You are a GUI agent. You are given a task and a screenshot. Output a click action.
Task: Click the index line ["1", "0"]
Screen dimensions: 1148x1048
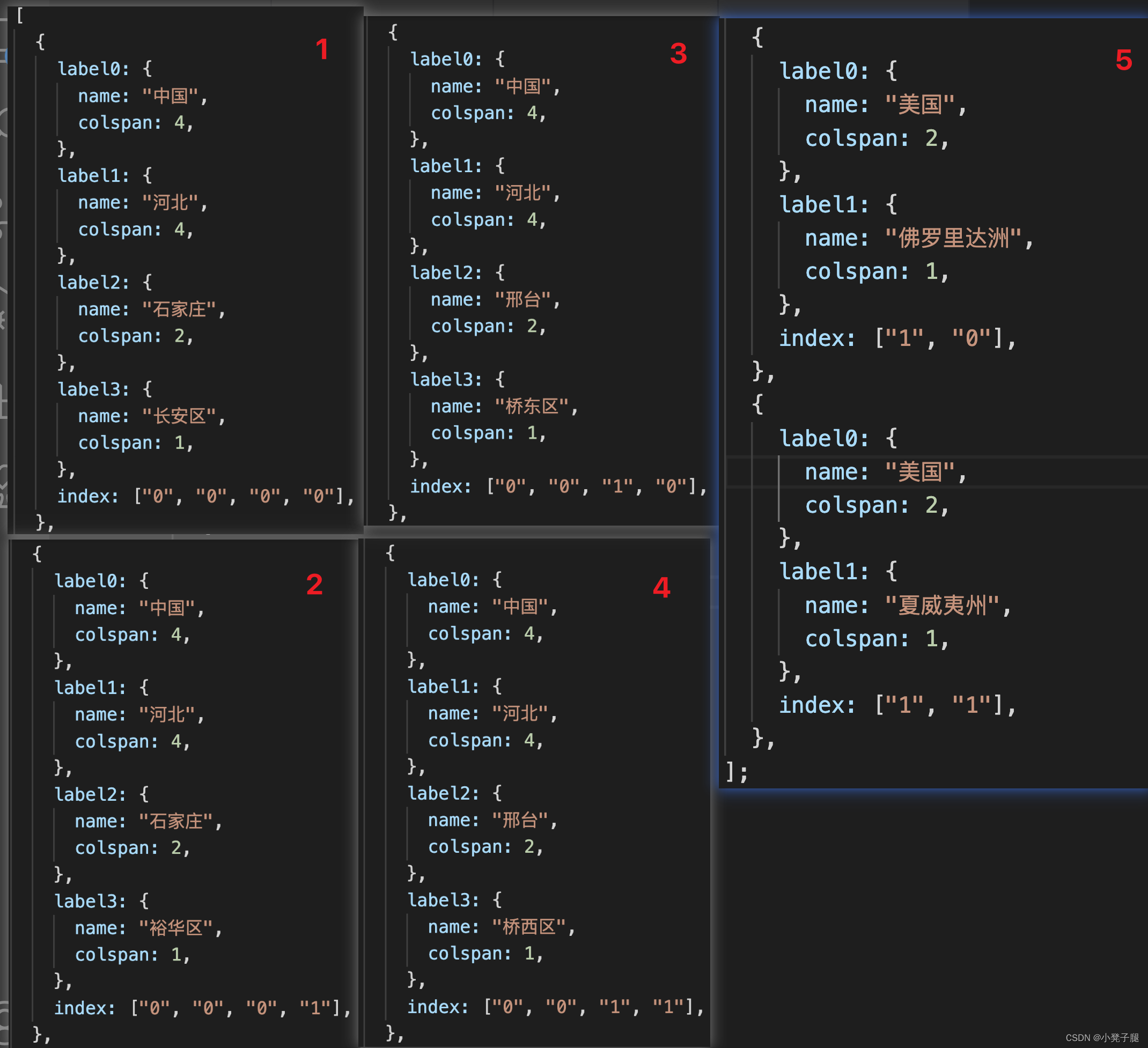click(897, 338)
